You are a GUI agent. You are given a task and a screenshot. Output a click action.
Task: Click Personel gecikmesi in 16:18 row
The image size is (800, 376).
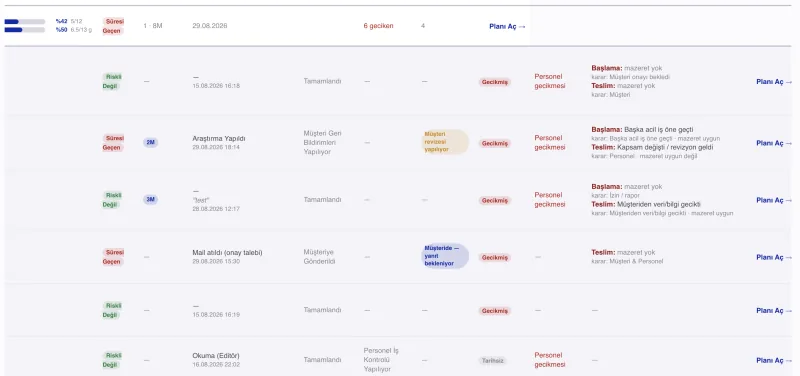pos(550,82)
